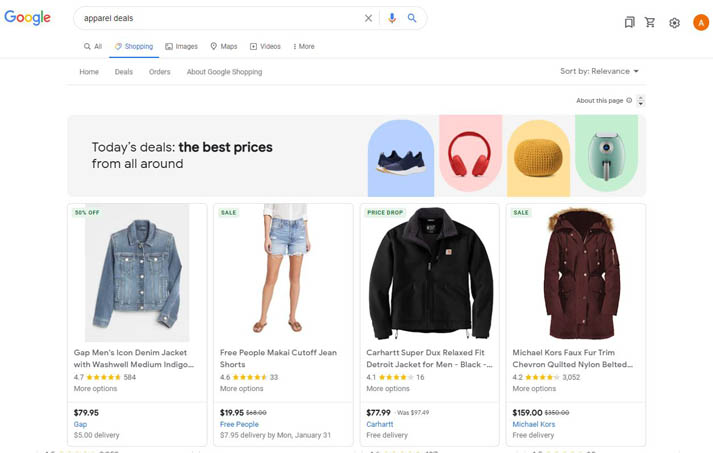
Task: Click More options under Gap denim jacket
Action: tap(95, 388)
